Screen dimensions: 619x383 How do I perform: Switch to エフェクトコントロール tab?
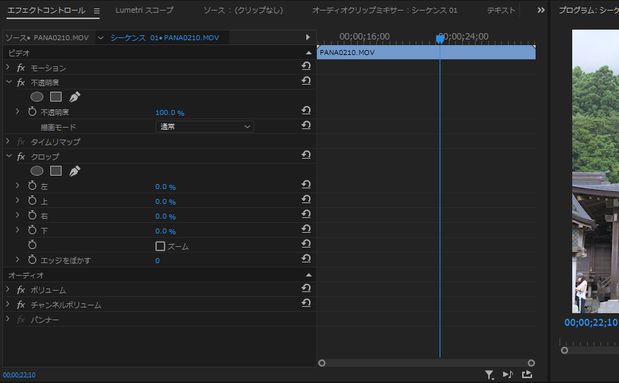(46, 11)
